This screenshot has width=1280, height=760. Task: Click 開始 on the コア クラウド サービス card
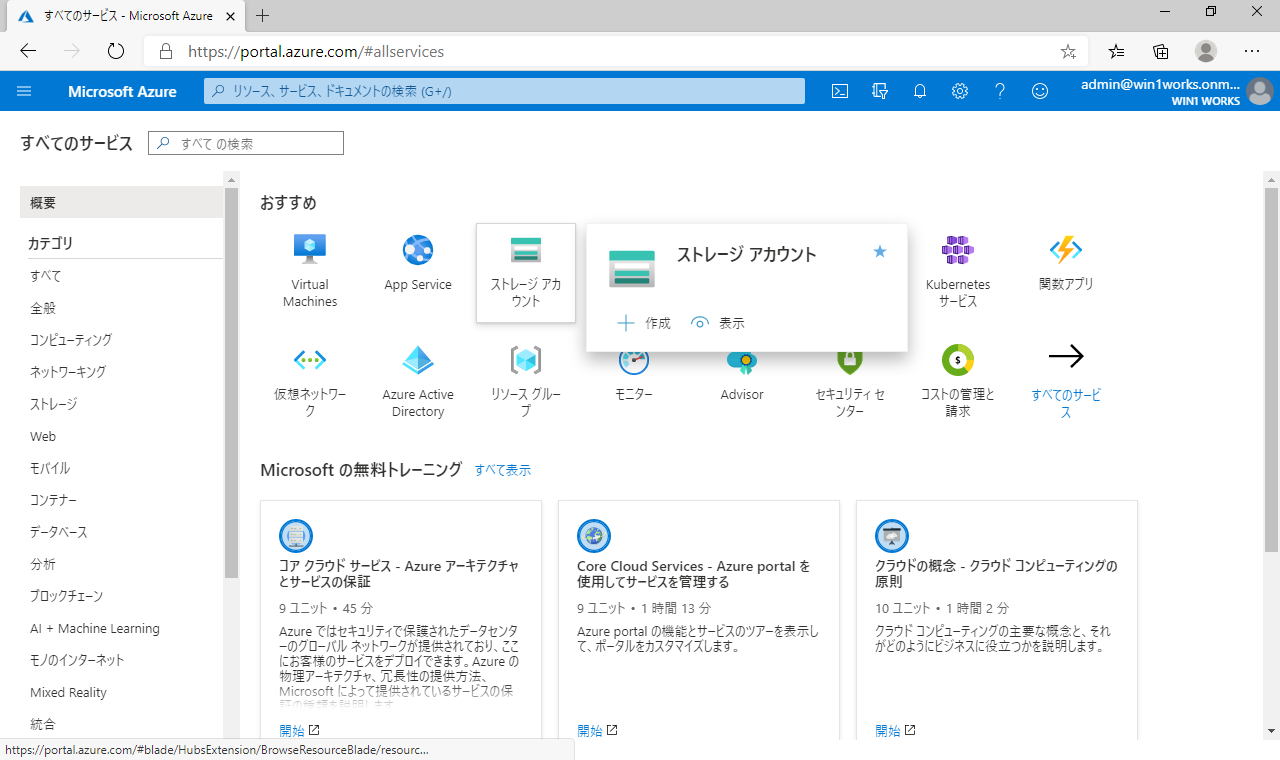tap(299, 731)
